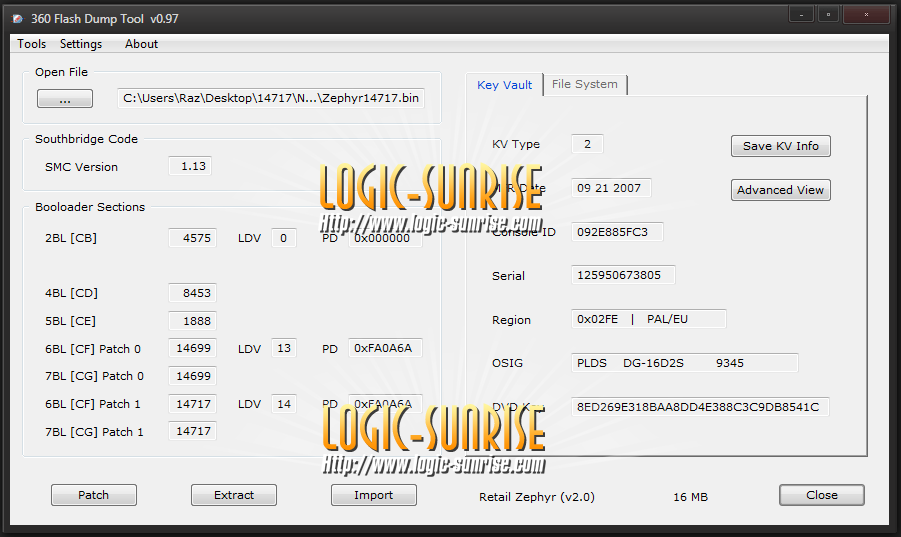Screen dimensions: 901x537
Task: Click the DVD Key field 8ED269E318BAA8DD...
Action: tap(700, 407)
